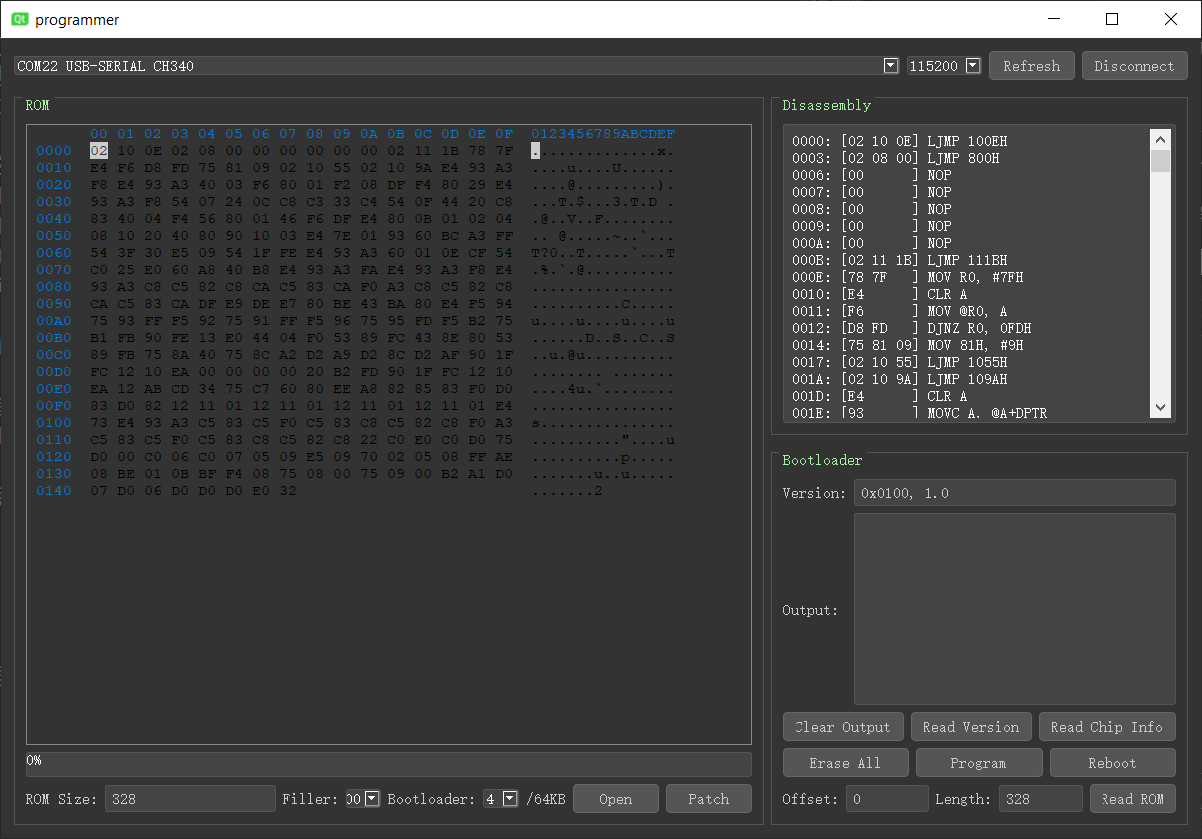The image size is (1202, 839).
Task: Close the programmer window
Action: tap(1170, 19)
